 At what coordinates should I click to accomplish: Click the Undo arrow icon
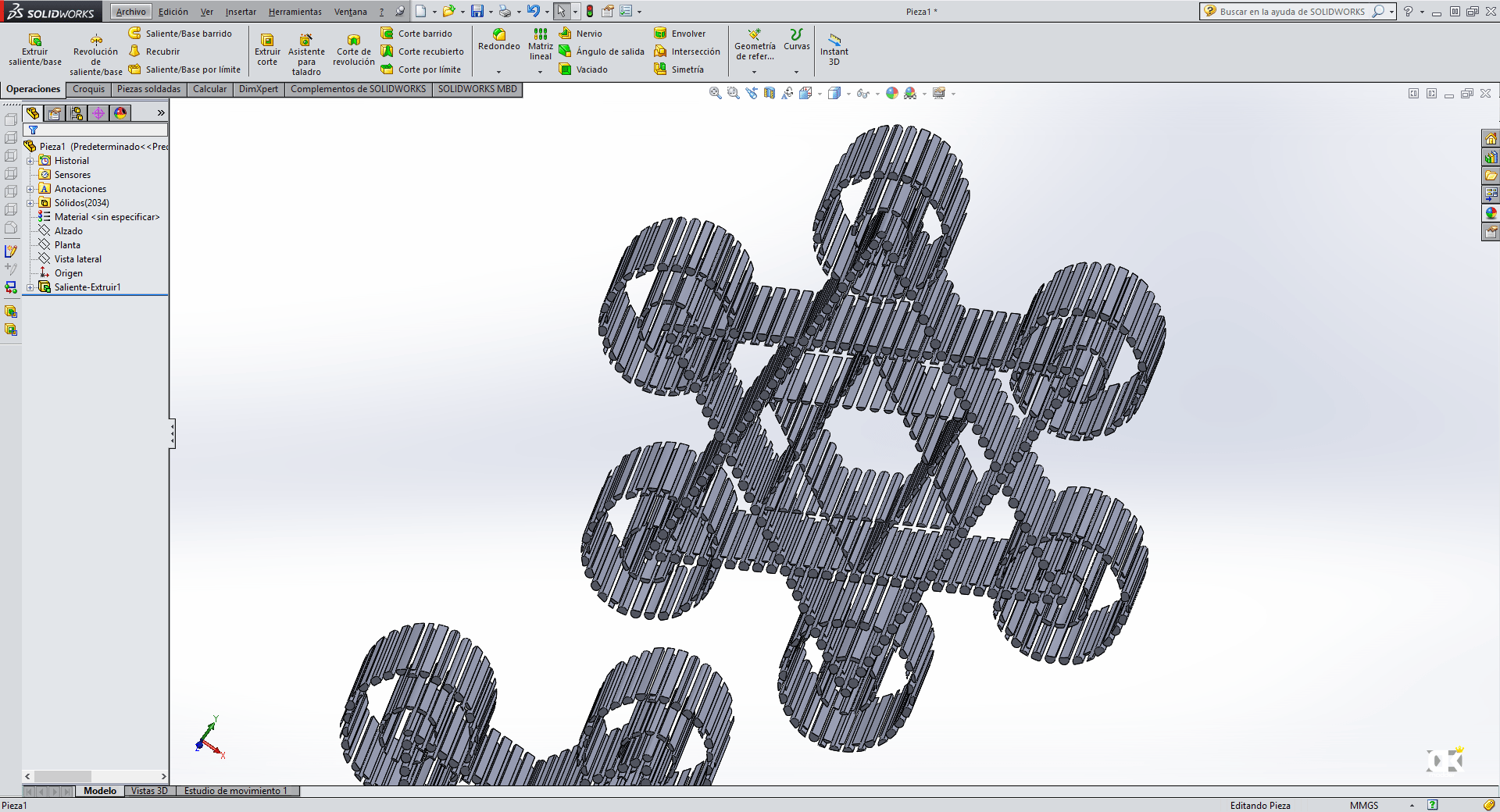(533, 11)
